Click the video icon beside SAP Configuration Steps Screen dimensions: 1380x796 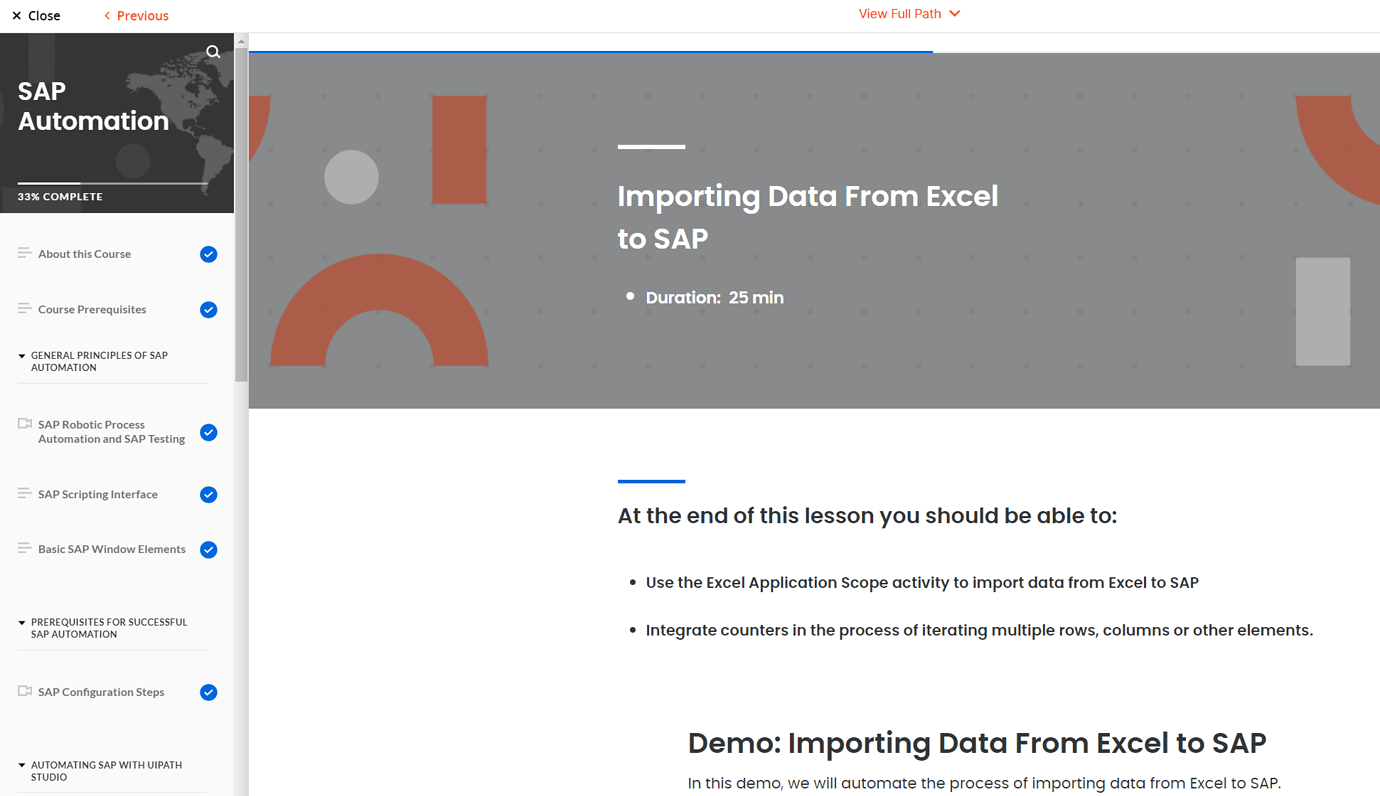pyautogui.click(x=25, y=691)
